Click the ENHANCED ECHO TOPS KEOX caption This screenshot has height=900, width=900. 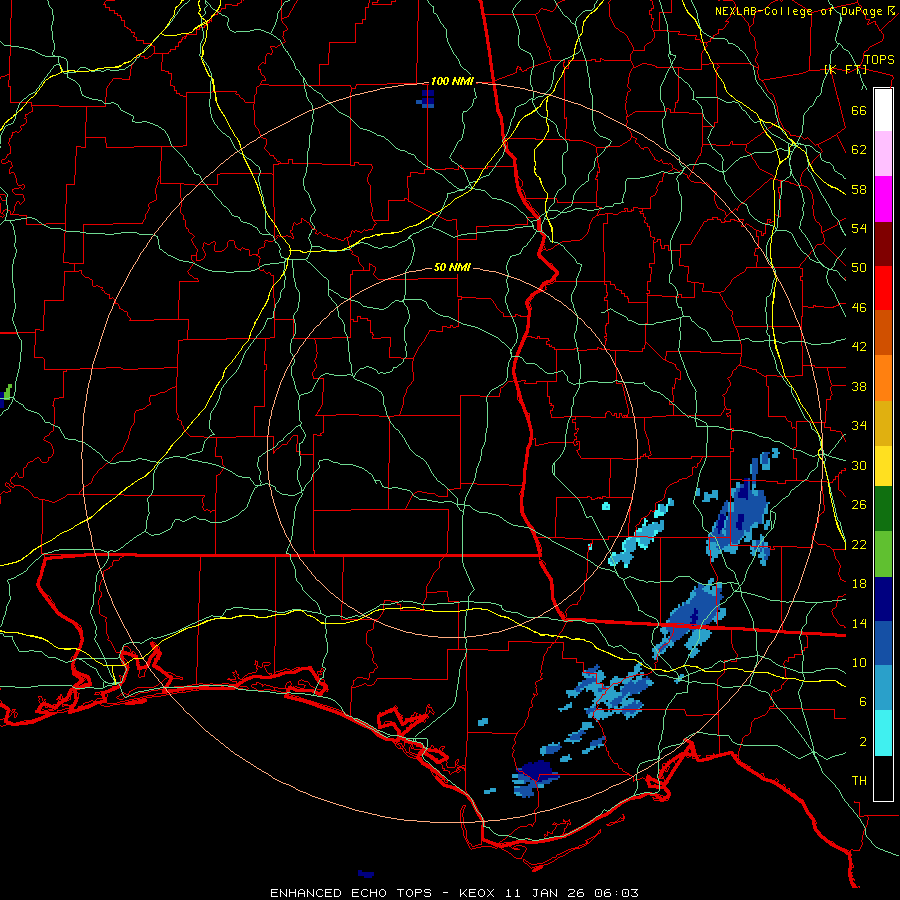coord(454,893)
